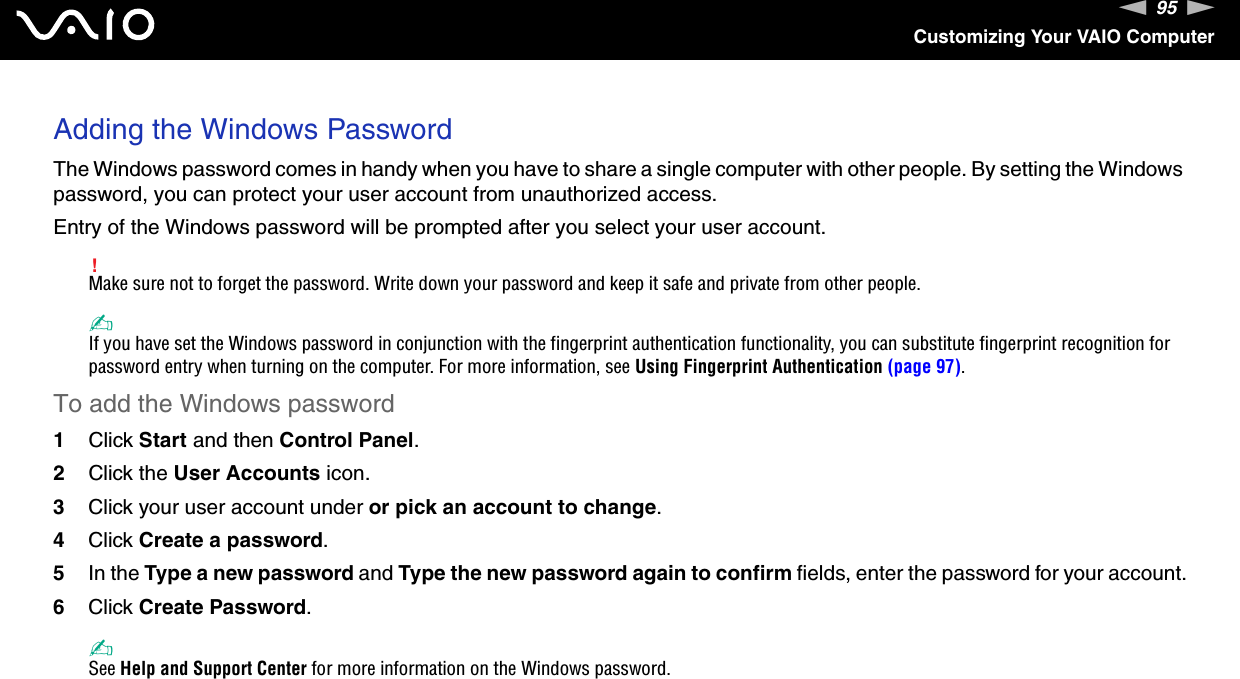Click the next page arrow
This screenshot has height=679, width=1240.
point(1201,9)
